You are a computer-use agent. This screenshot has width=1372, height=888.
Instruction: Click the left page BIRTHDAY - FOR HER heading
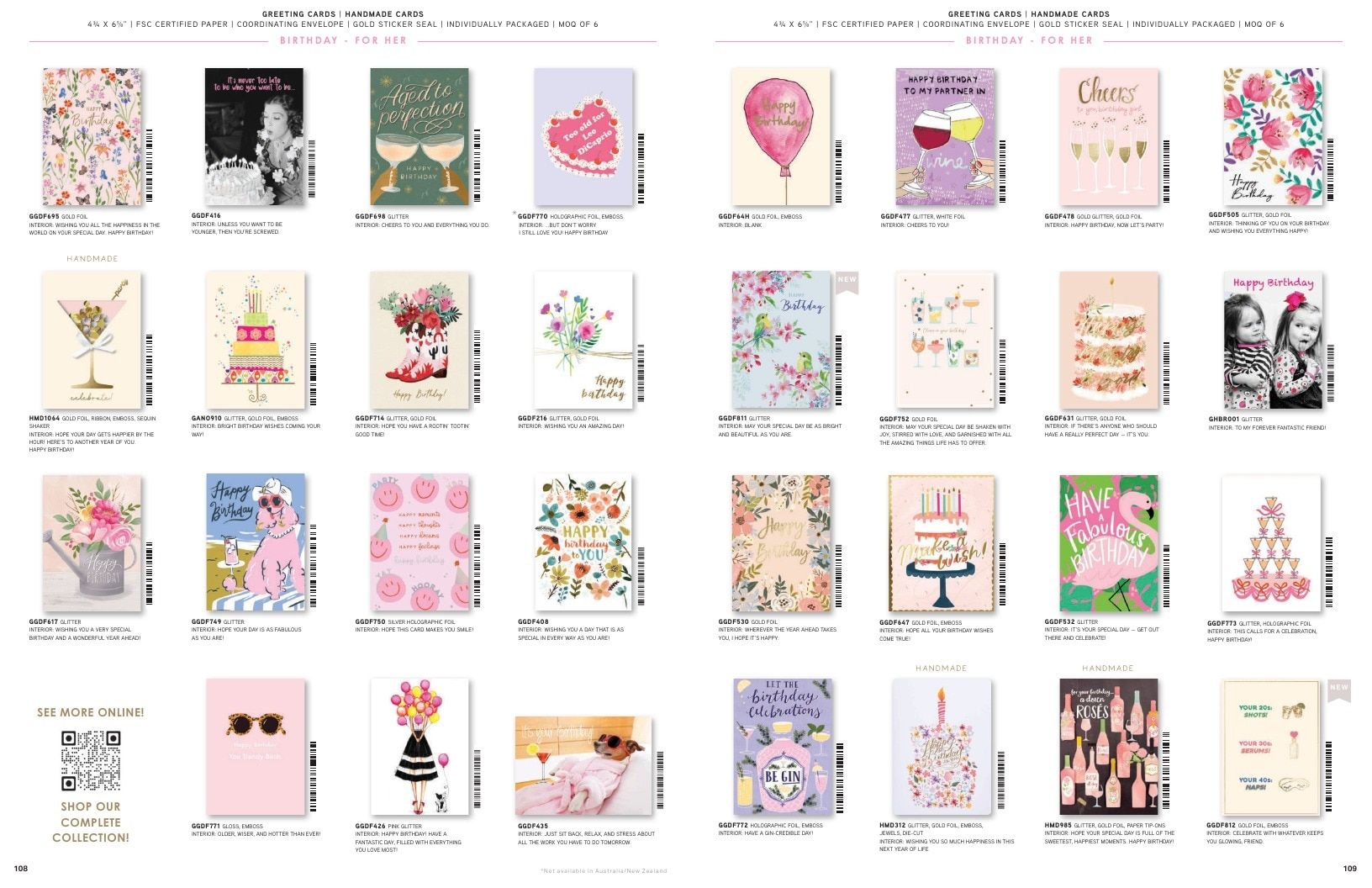(x=343, y=40)
